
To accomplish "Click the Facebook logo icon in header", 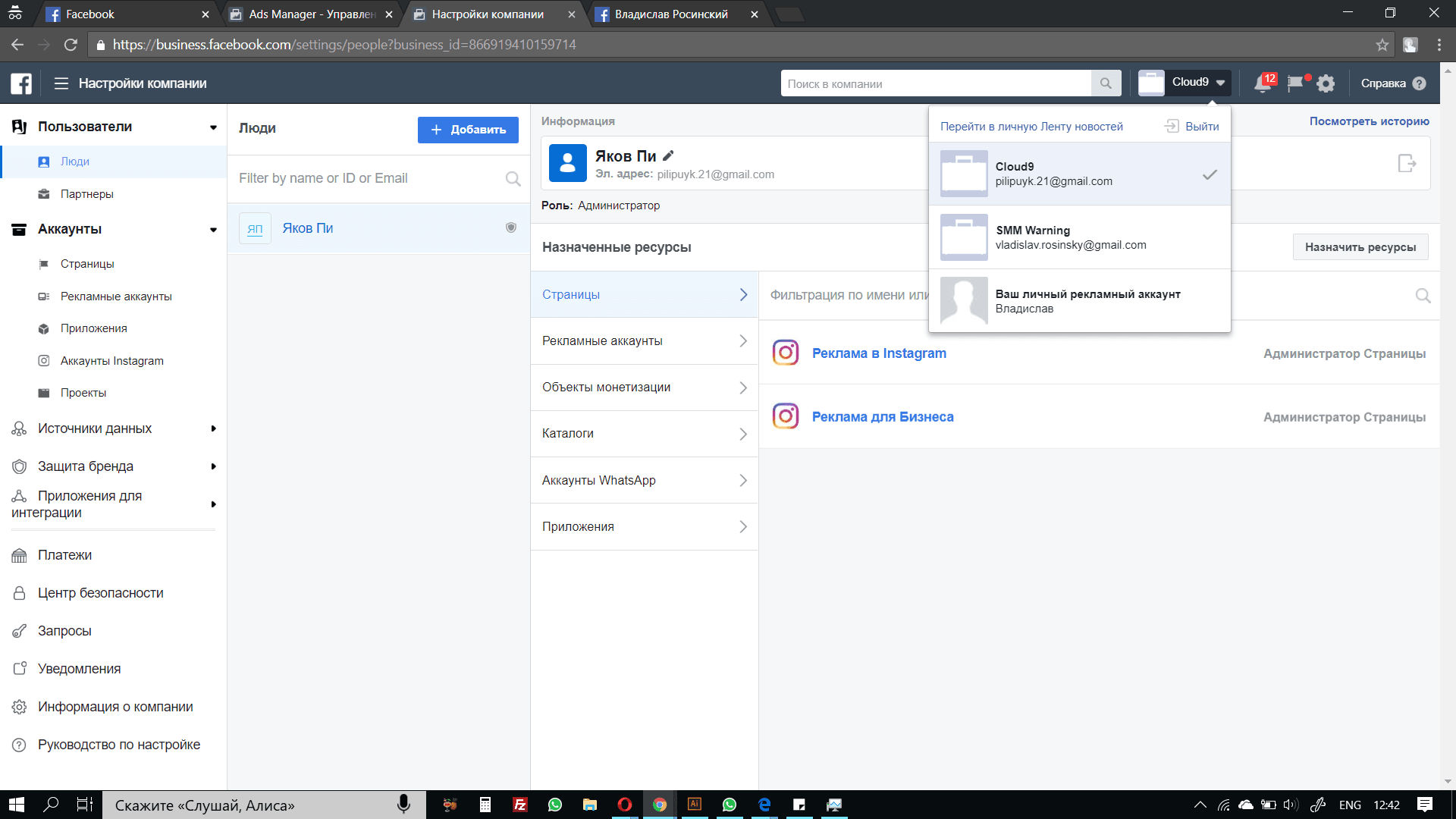I will click(x=21, y=83).
